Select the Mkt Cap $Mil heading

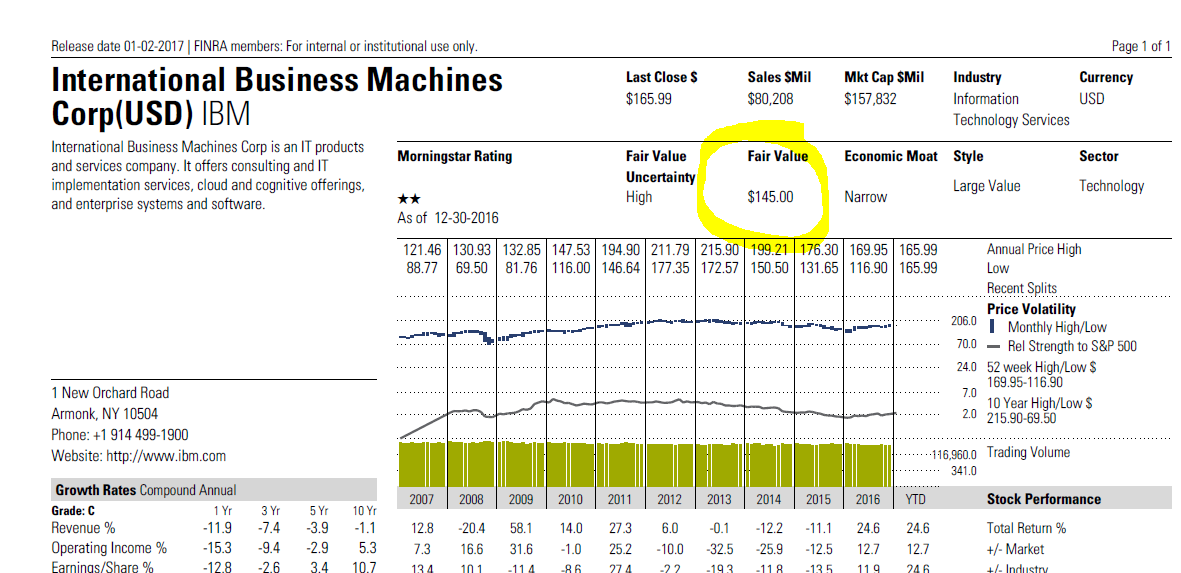click(884, 77)
